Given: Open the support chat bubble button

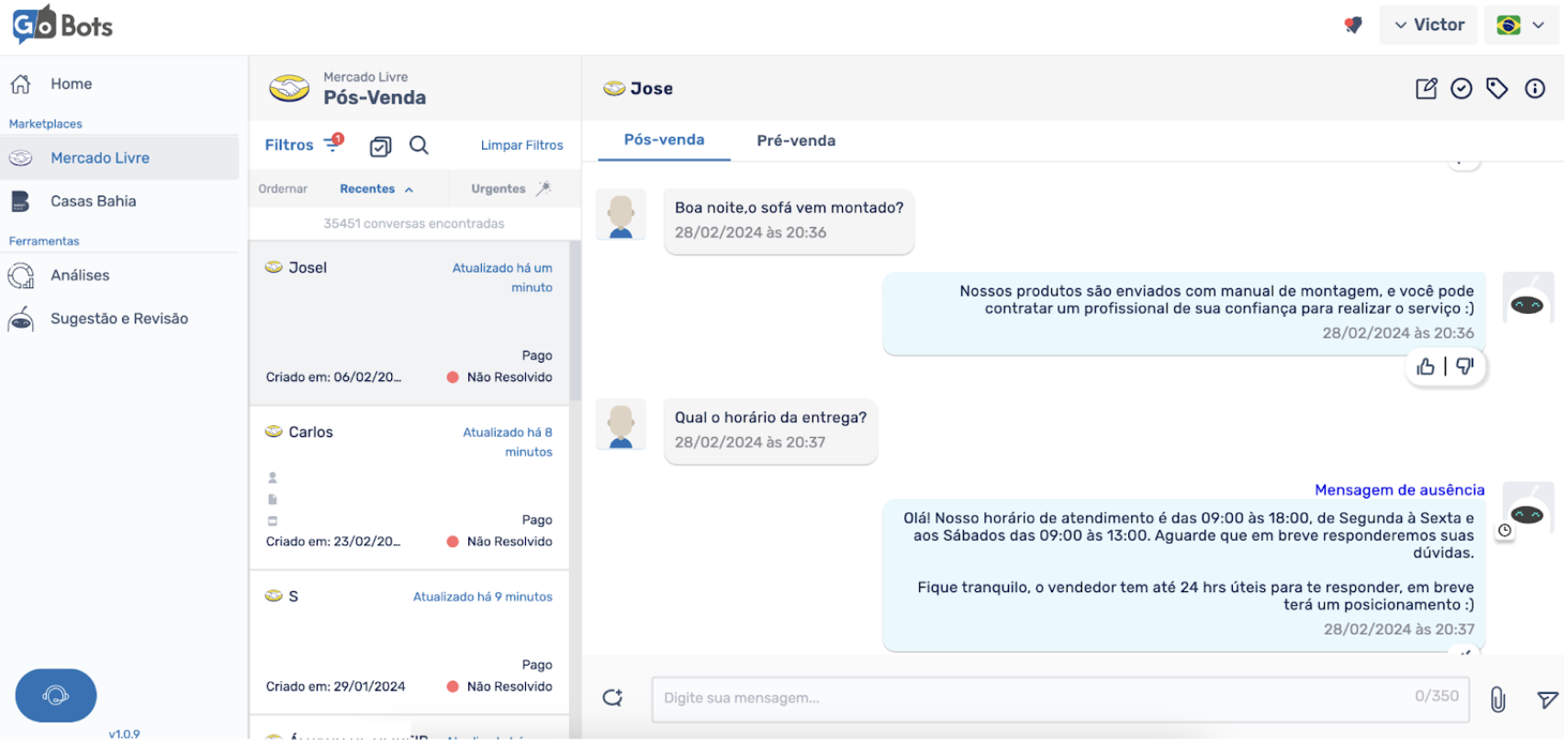Looking at the screenshot, I should [56, 695].
